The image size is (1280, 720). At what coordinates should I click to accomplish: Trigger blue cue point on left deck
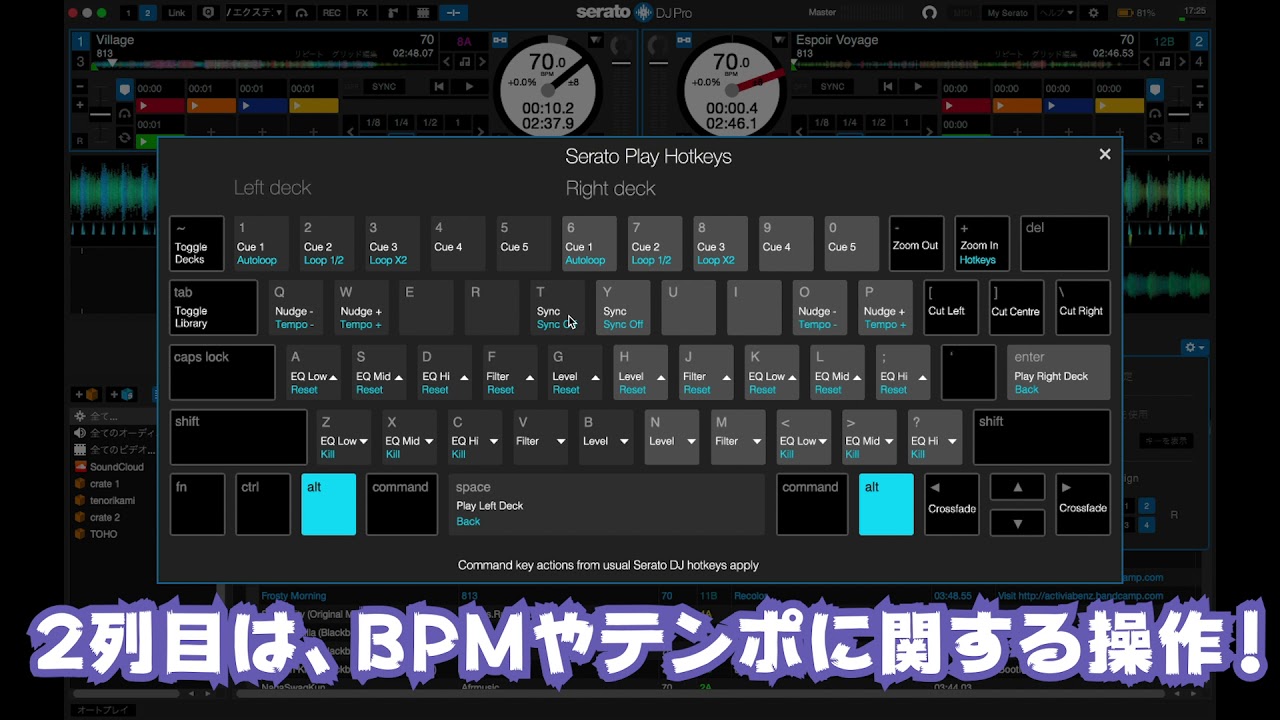263,105
